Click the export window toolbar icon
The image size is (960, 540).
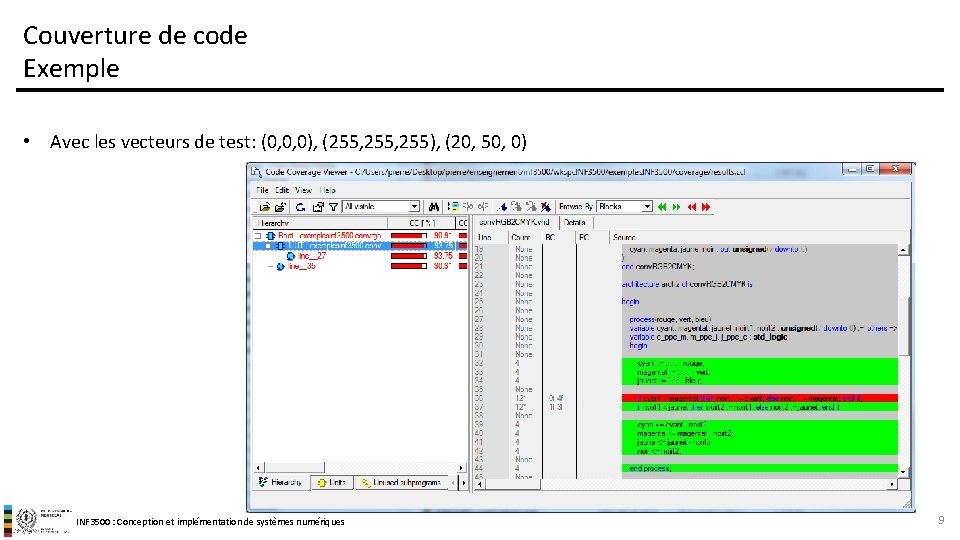[x=318, y=207]
